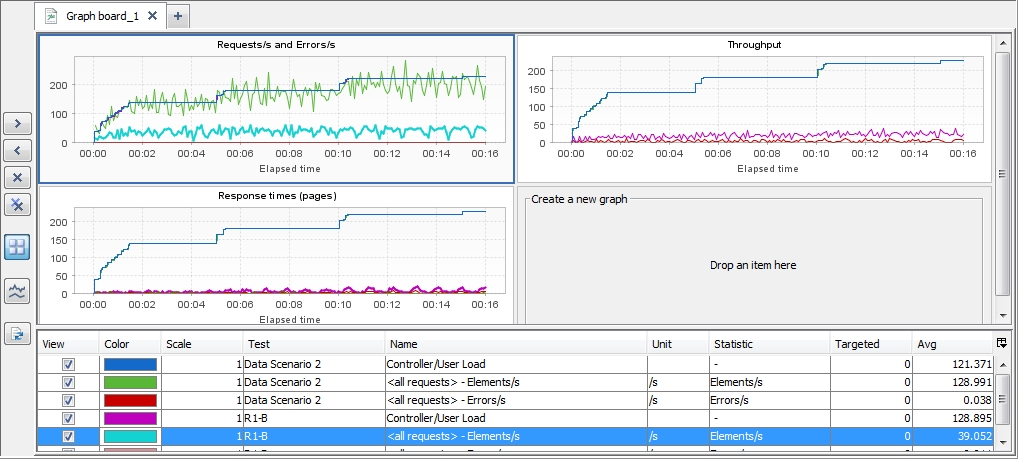The image size is (1020, 460).
Task: Toggle the four-square grid layout button
Action: [x=17, y=247]
